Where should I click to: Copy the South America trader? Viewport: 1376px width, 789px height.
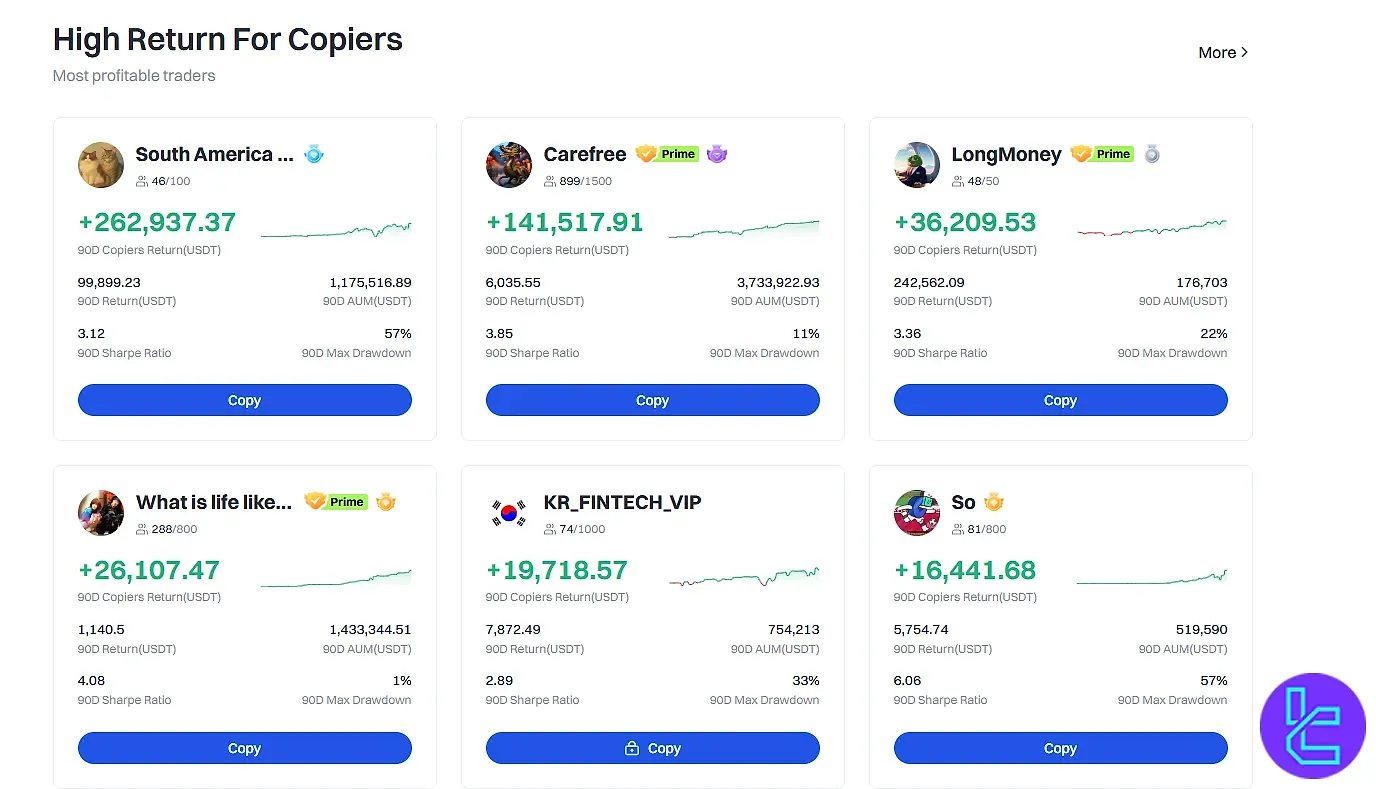point(244,400)
